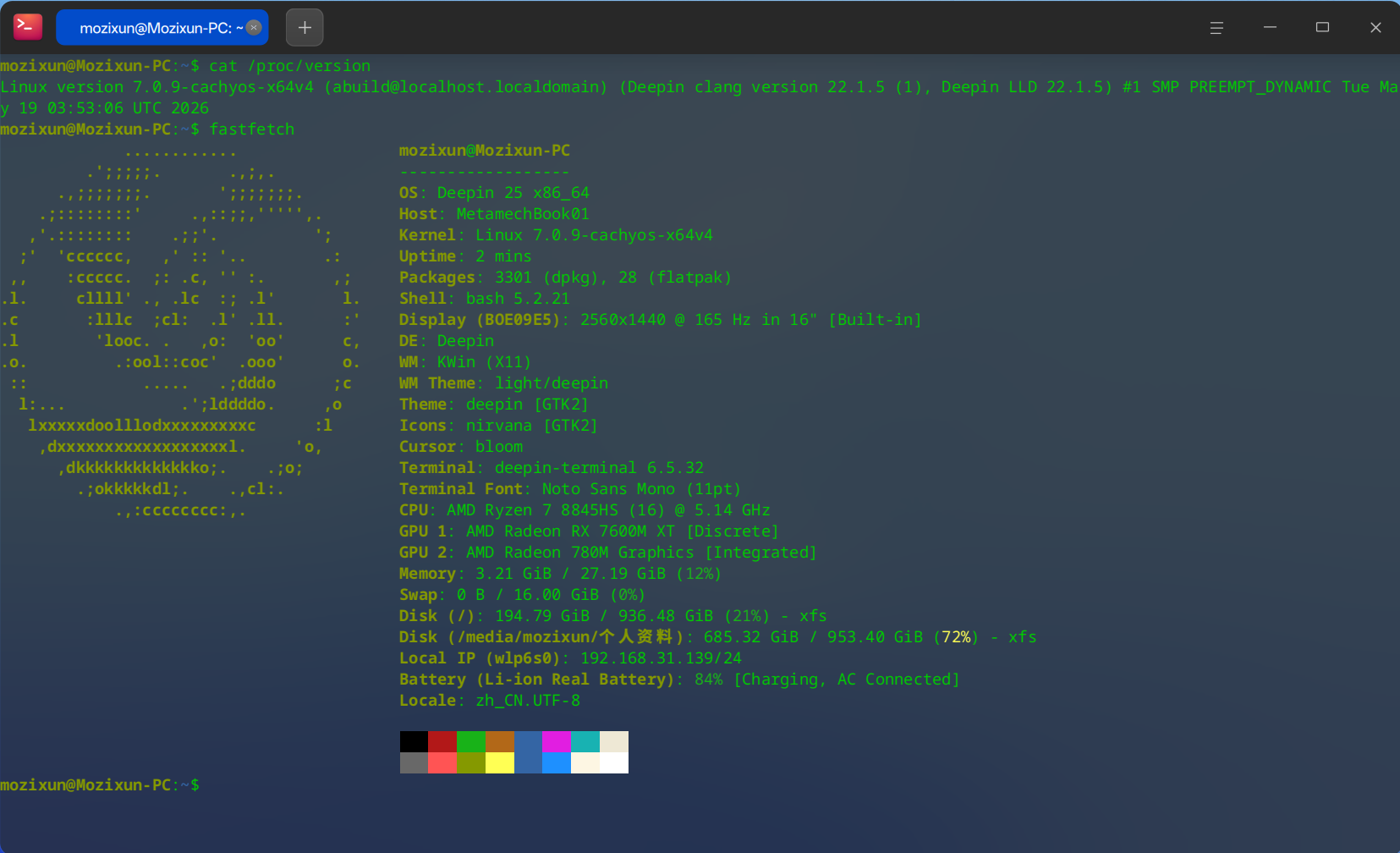Viewport: 1400px width, 853px height.
Task: Click the dark red color block
Action: (x=442, y=742)
